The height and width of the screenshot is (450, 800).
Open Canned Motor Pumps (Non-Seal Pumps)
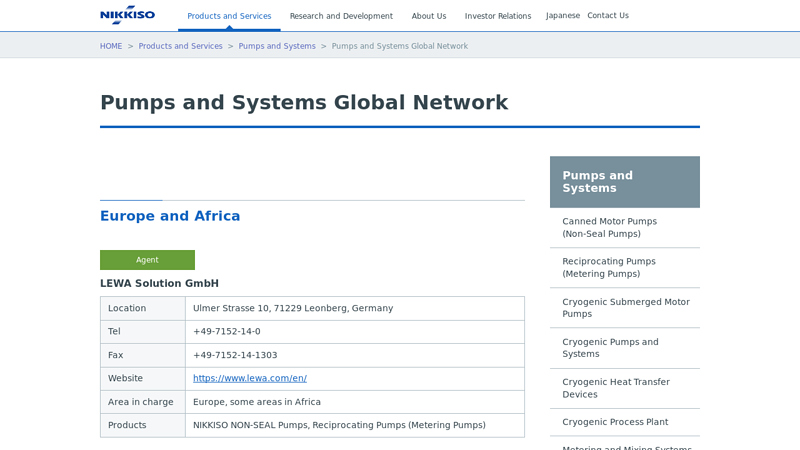(x=625, y=228)
